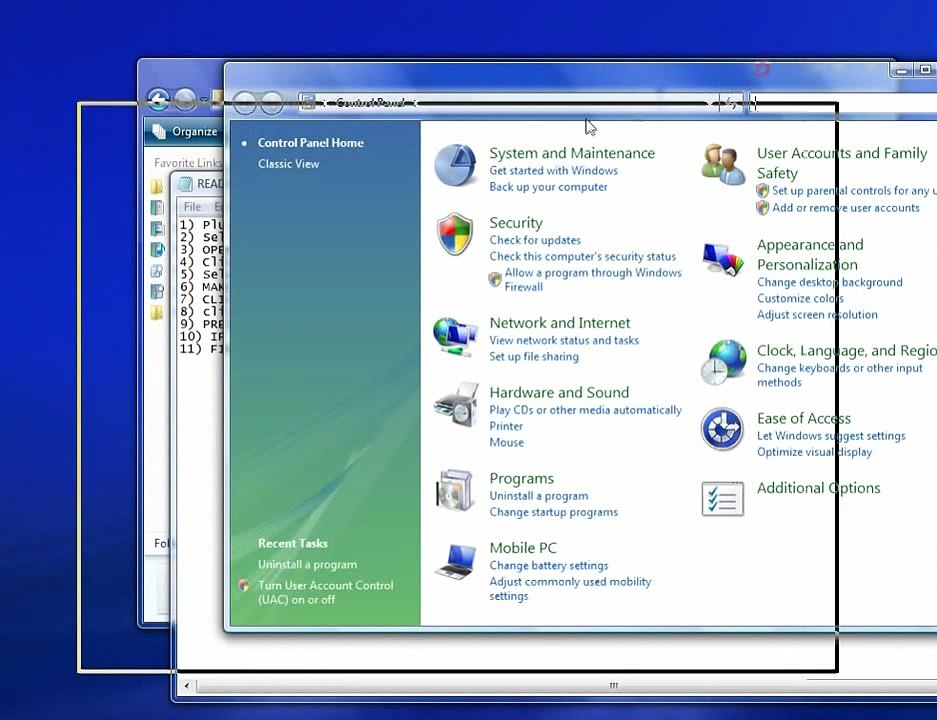This screenshot has height=720, width=937.
Task: Open the Printer link
Action: coord(506,426)
